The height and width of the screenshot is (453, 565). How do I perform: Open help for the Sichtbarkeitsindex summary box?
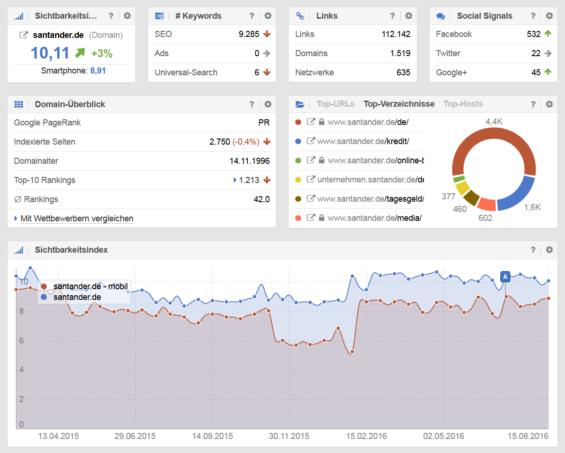tap(111, 16)
